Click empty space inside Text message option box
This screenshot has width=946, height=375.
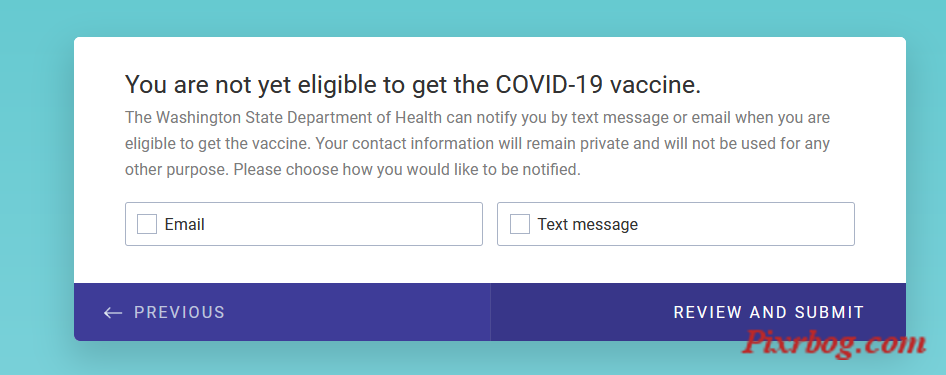pos(746,224)
